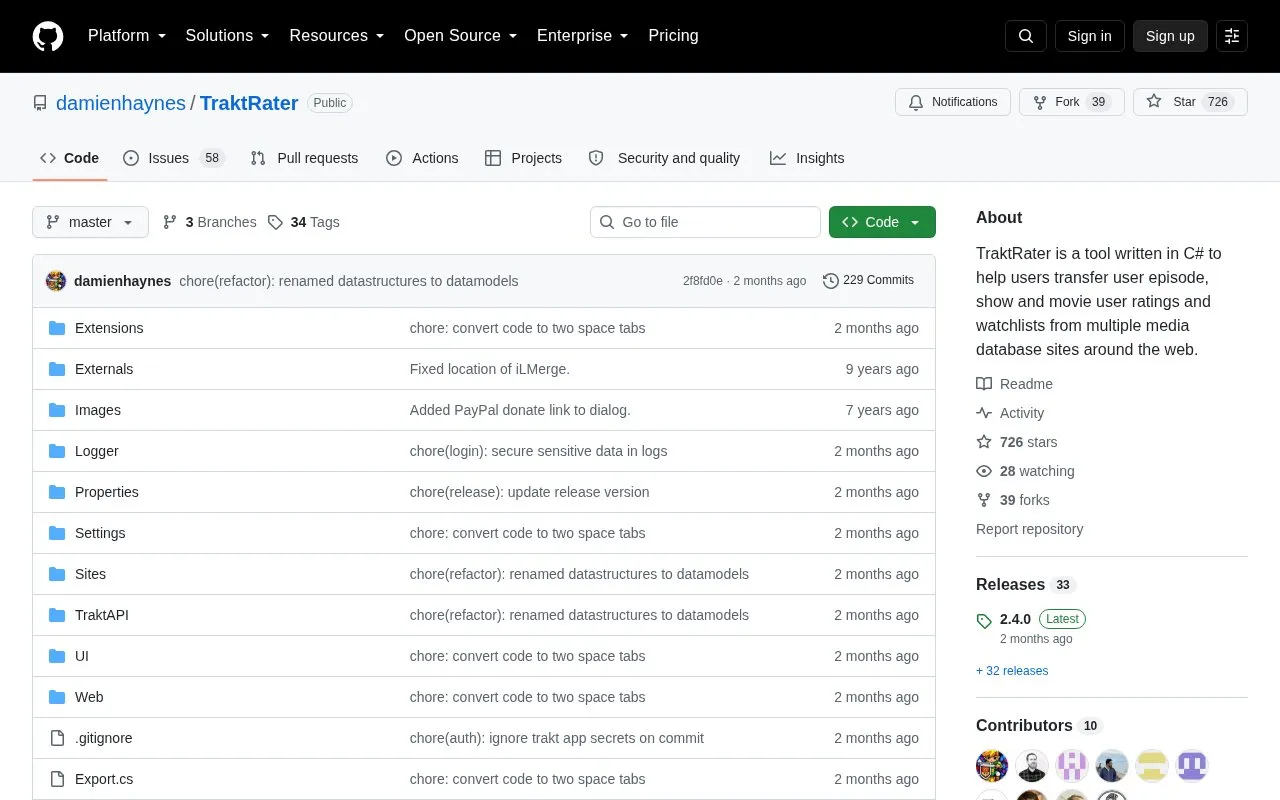Click the .gitignore file icon
Screen dimensions: 1280x800
pos(57,738)
